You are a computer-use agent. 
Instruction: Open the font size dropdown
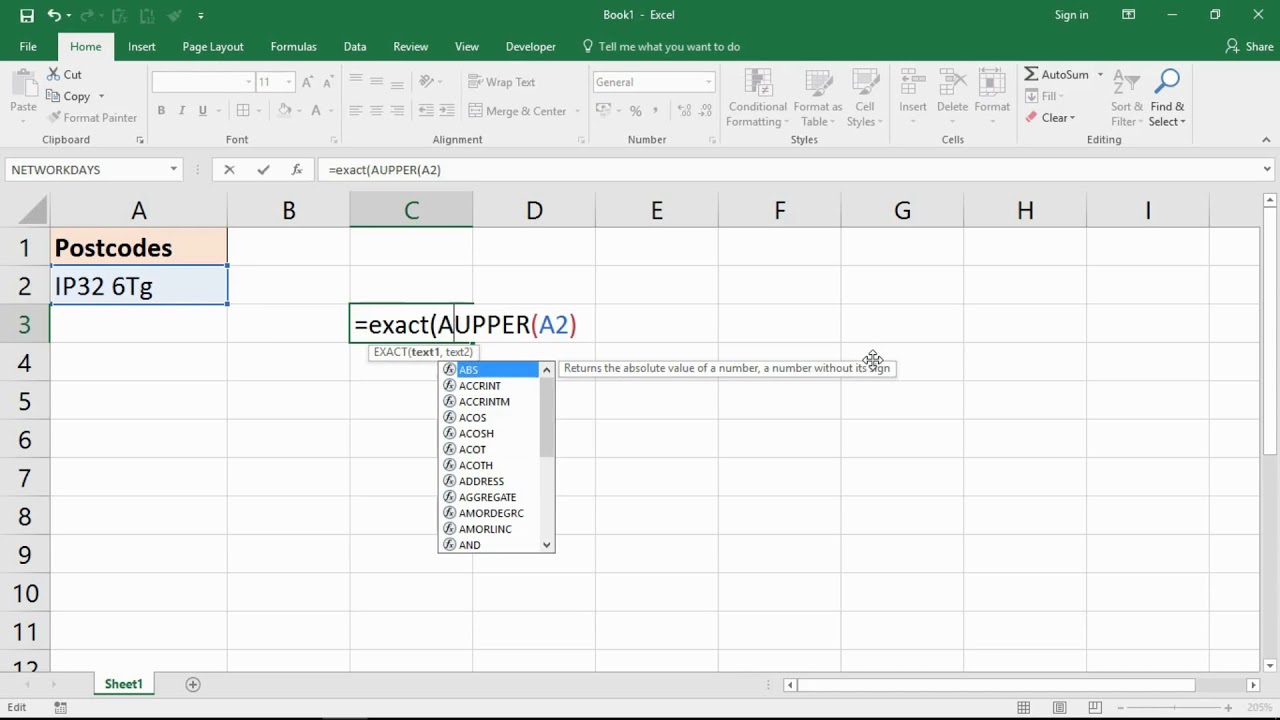click(x=290, y=81)
